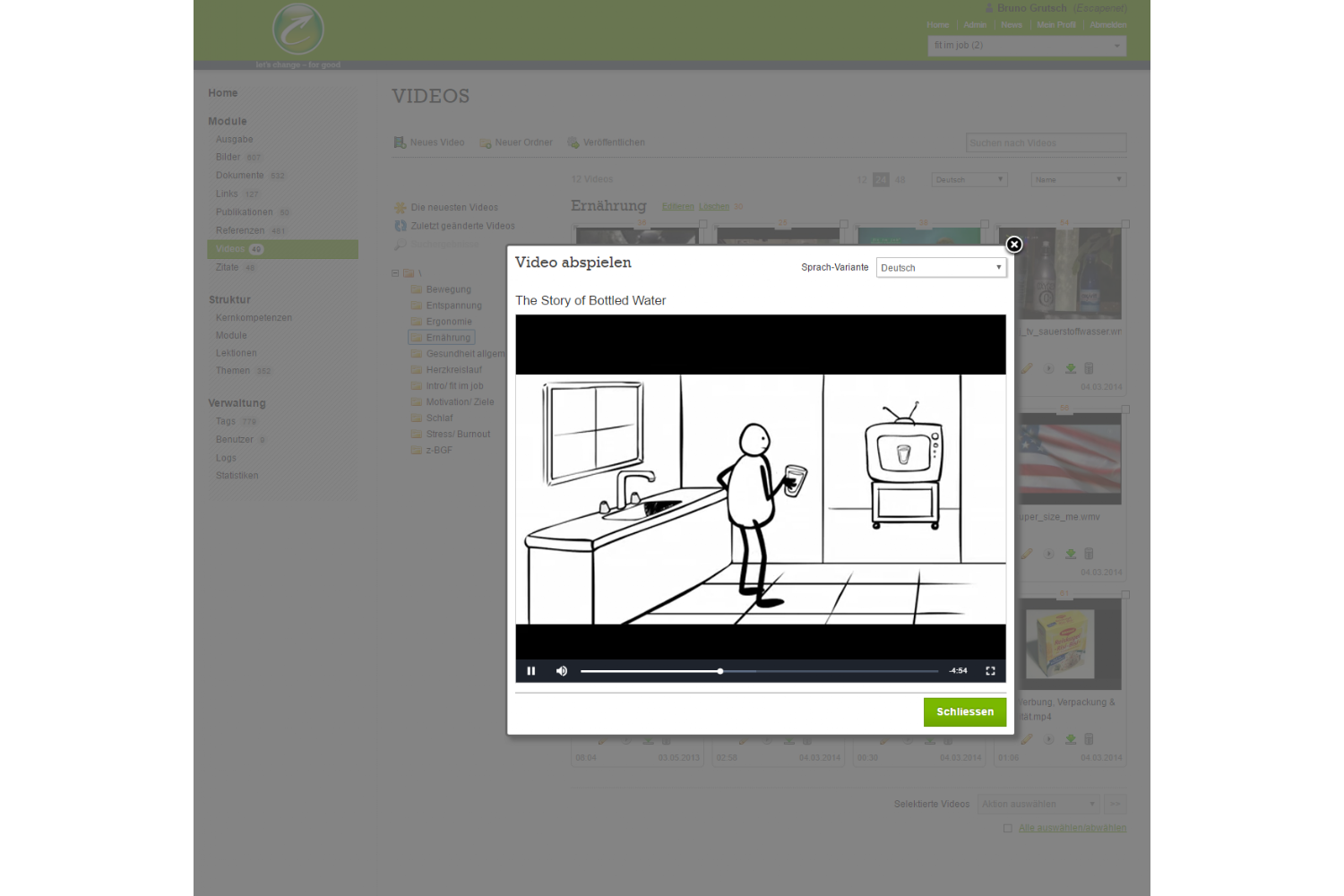The width and height of the screenshot is (1344, 896).
Task: Tick the Alle auswählen/abwählen checkbox
Action: click(1008, 828)
